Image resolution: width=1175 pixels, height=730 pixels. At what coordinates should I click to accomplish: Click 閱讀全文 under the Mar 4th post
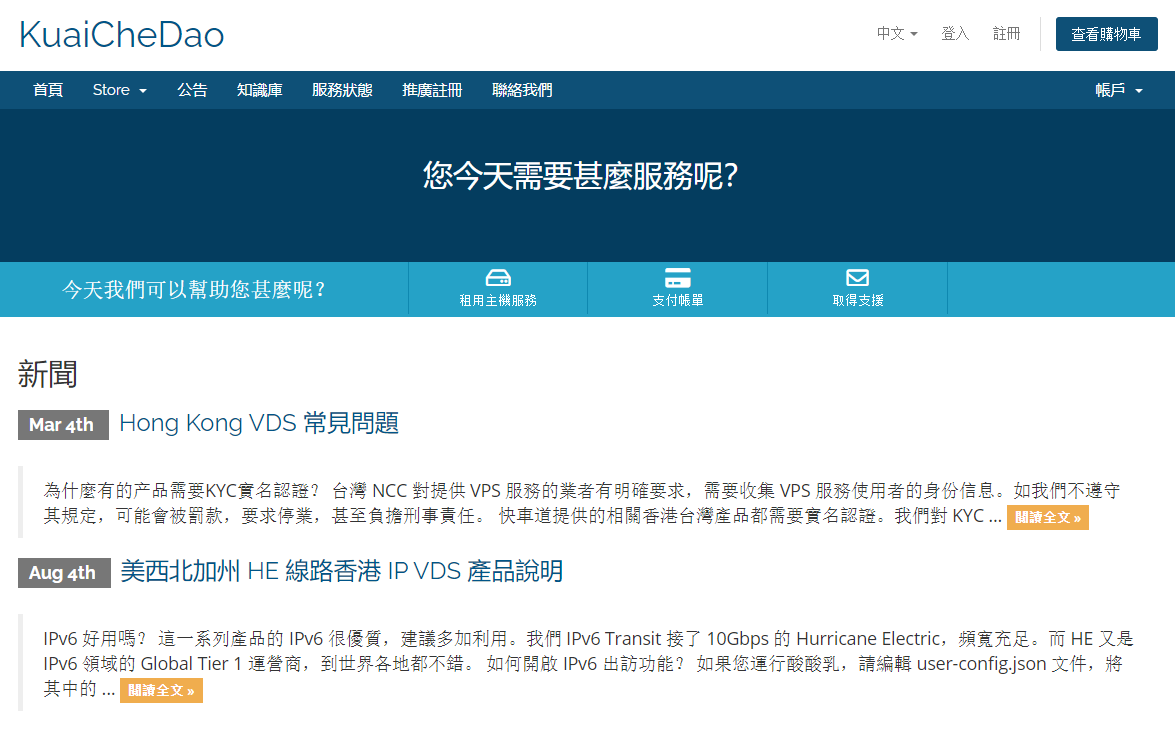(1047, 518)
